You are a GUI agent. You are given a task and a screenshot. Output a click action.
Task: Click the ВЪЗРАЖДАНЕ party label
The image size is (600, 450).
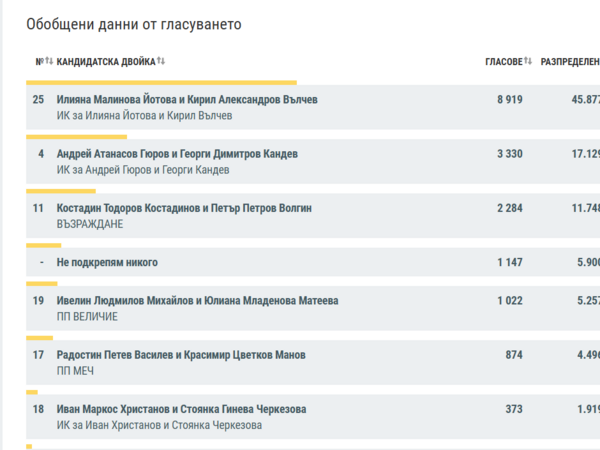90,224
